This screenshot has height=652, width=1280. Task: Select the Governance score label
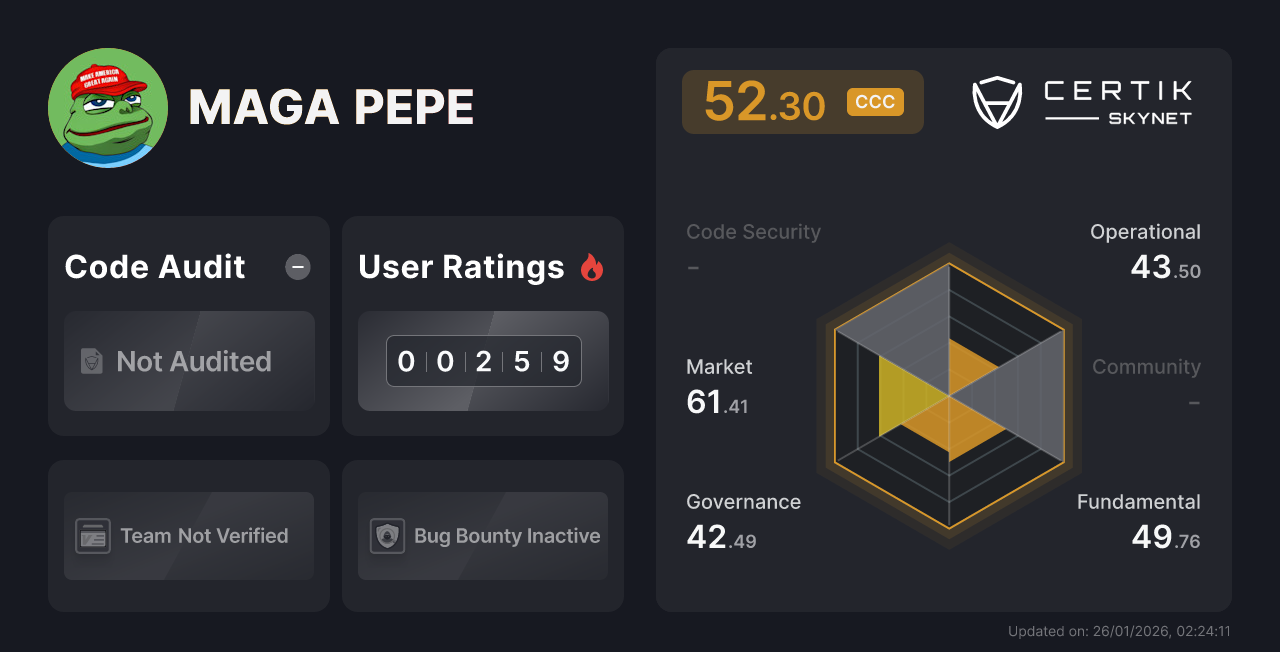click(743, 502)
